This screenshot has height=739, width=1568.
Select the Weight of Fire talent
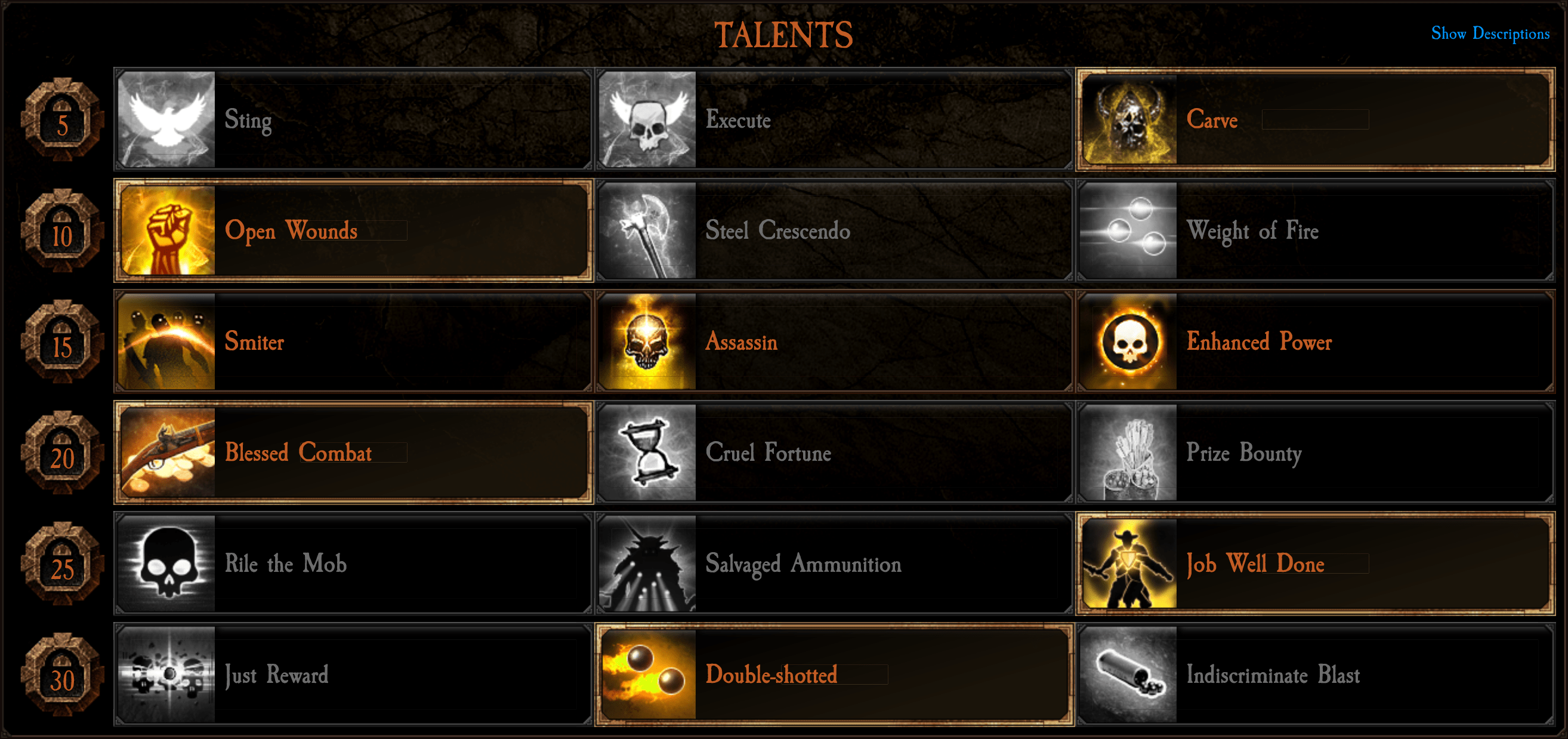[x=1316, y=230]
